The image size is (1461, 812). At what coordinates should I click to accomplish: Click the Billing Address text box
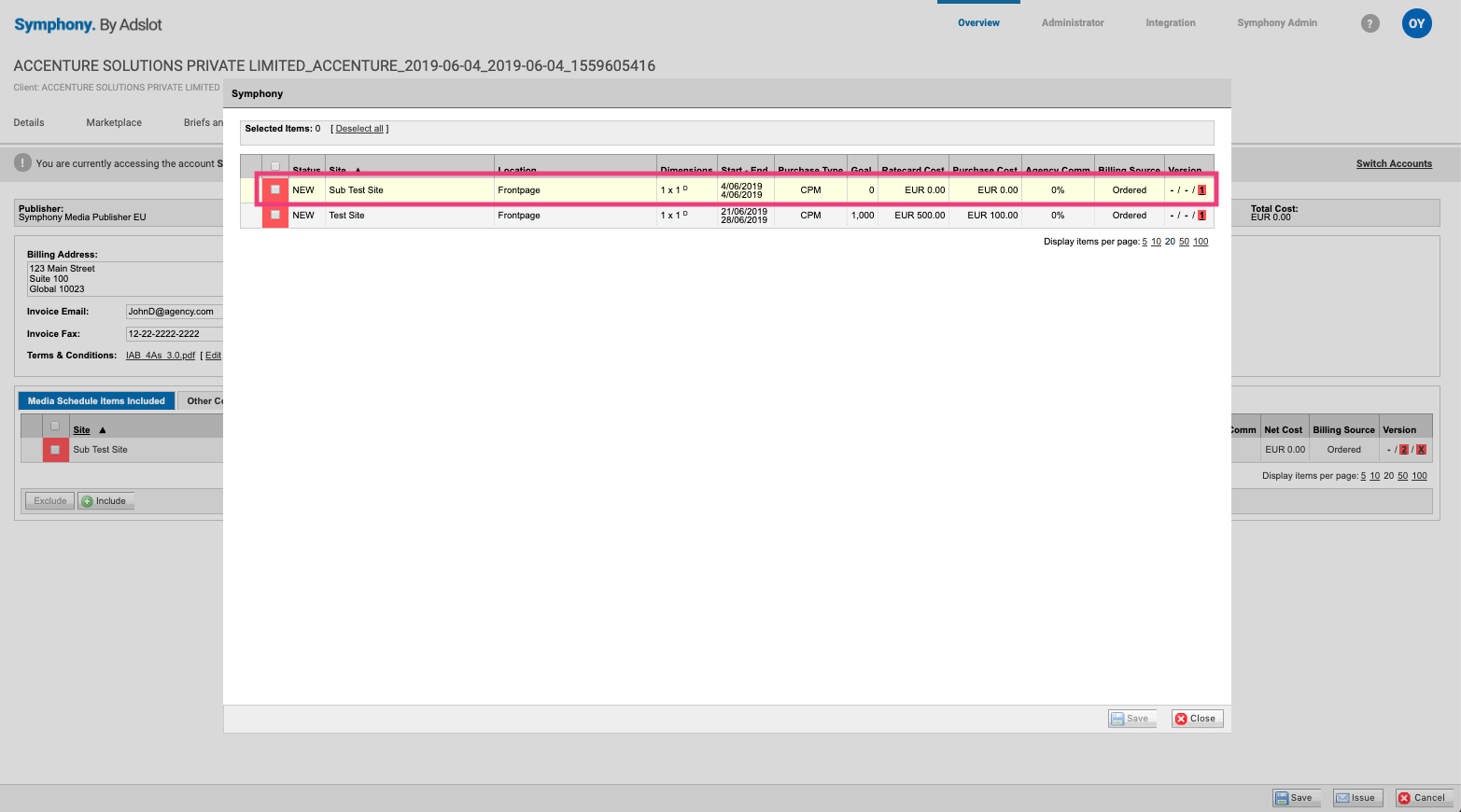(125, 279)
